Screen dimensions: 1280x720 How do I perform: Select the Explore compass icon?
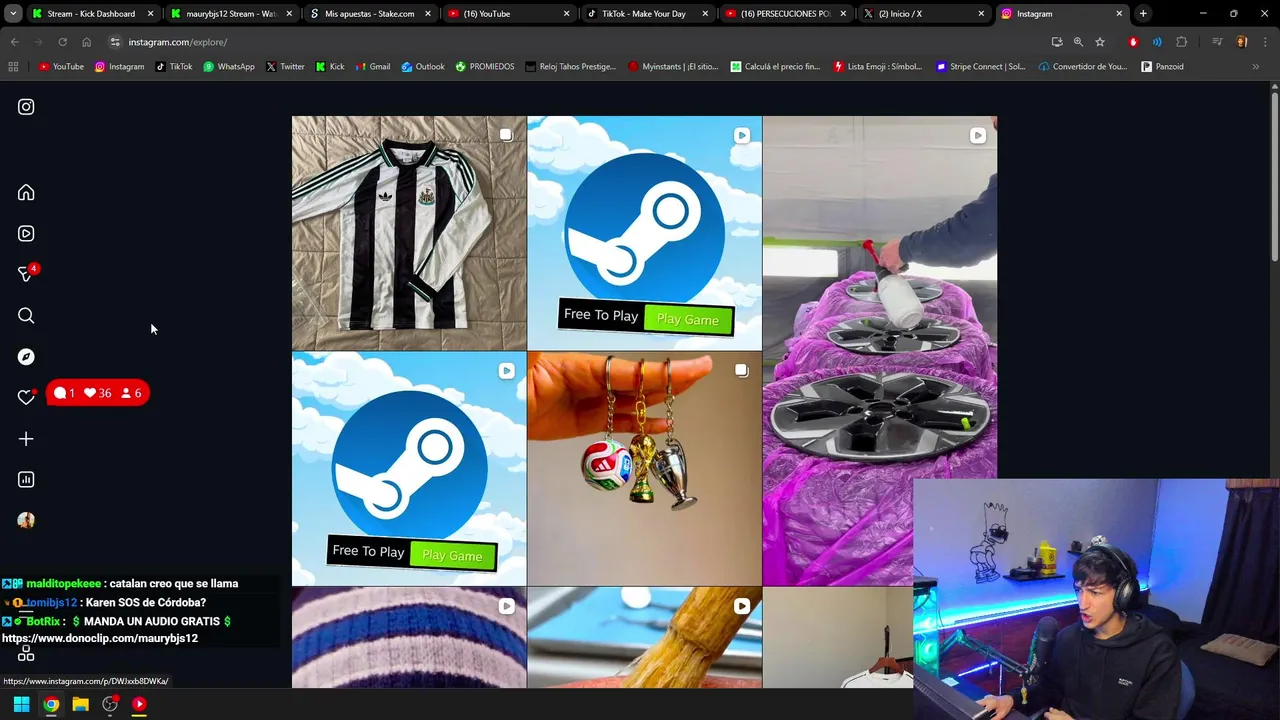tap(26, 357)
